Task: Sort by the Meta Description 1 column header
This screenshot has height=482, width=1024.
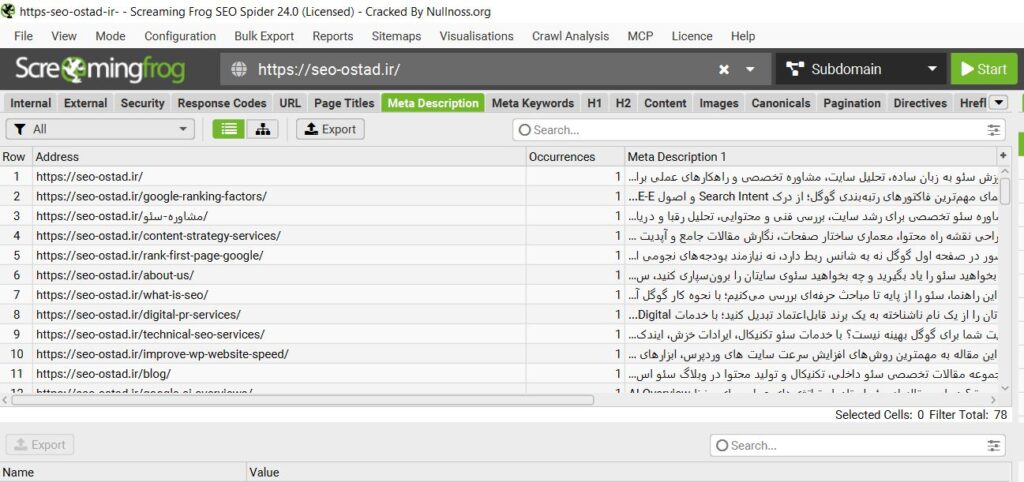Action: 810,157
